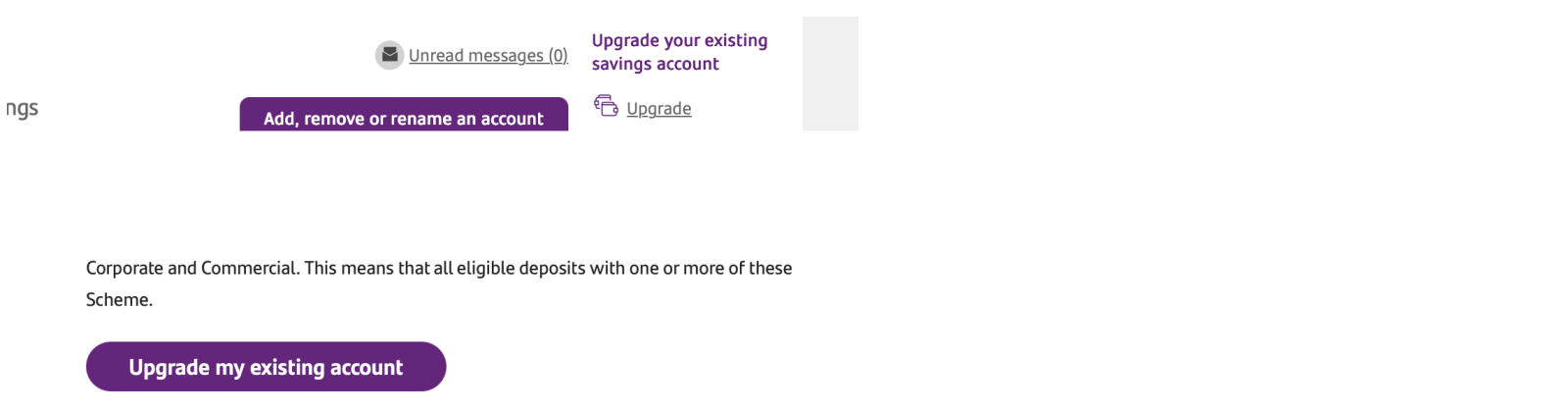Select the Upgrade your existing savings account heading
Image resolution: width=1568 pixels, height=412 pixels.
tap(680, 52)
